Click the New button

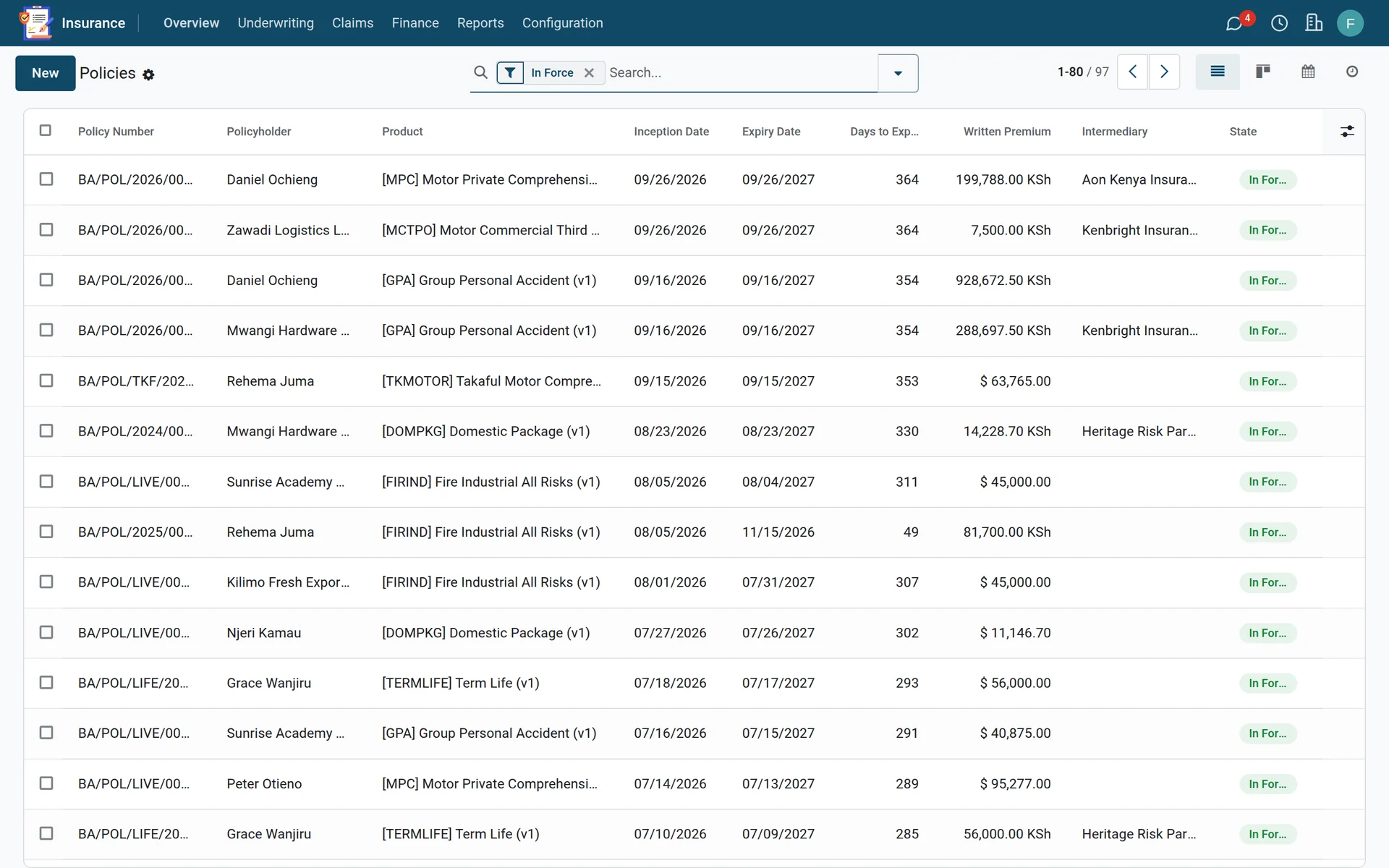45,73
